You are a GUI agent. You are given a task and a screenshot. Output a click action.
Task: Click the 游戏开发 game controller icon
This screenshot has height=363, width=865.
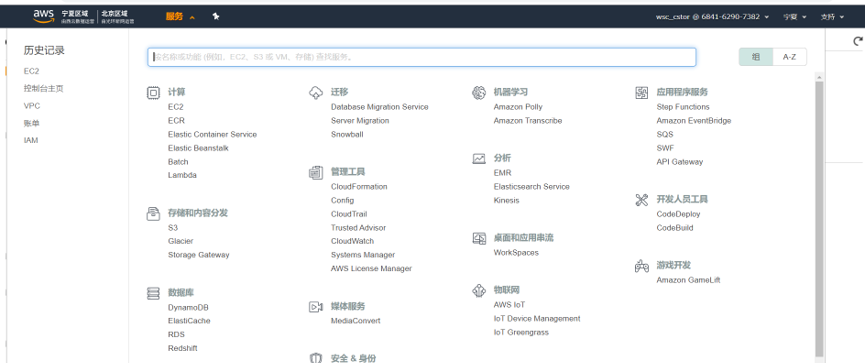641,266
